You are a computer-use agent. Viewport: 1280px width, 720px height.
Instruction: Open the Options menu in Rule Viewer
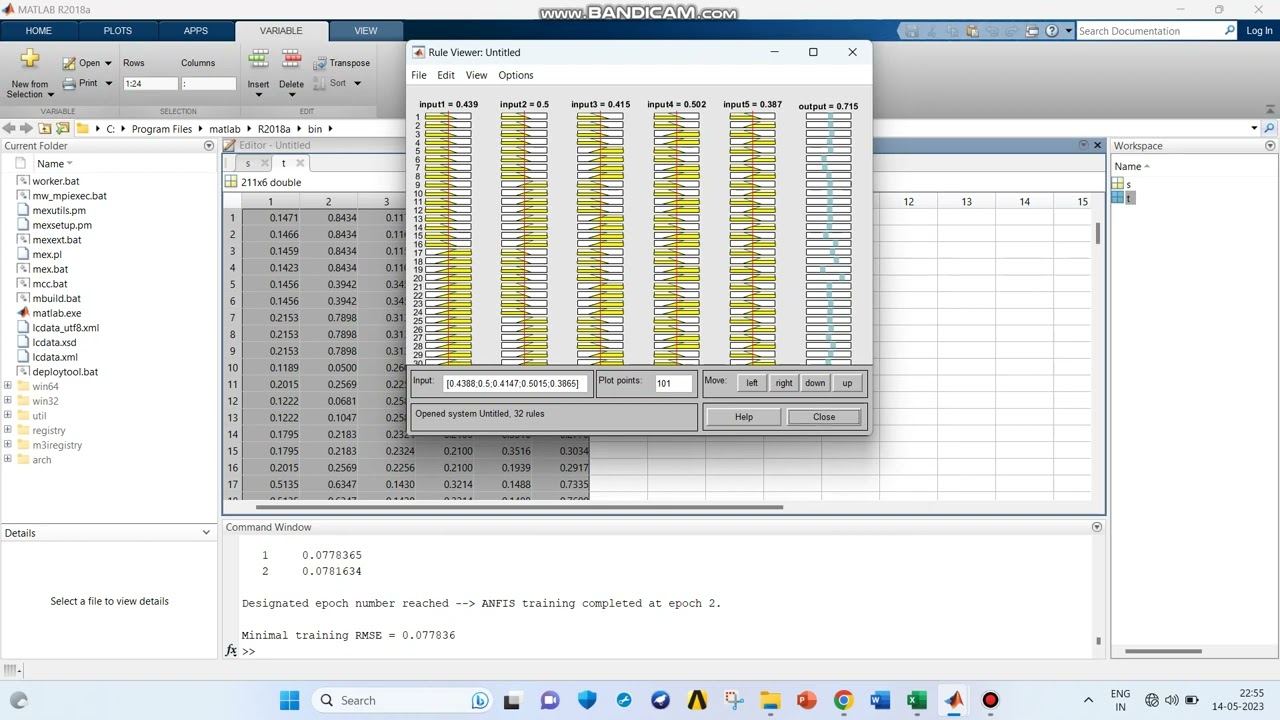[x=516, y=75]
